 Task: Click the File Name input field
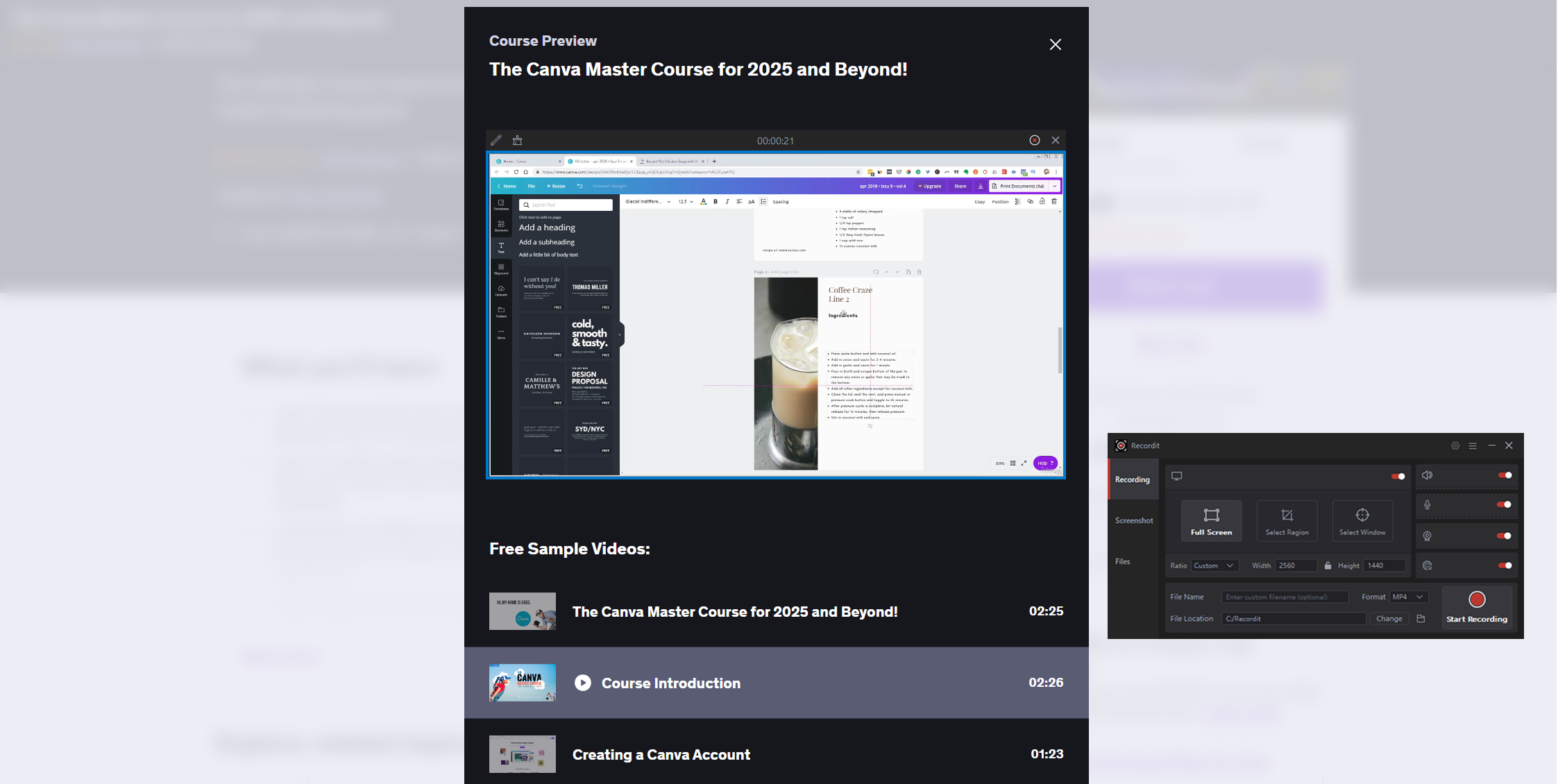tap(1285, 597)
